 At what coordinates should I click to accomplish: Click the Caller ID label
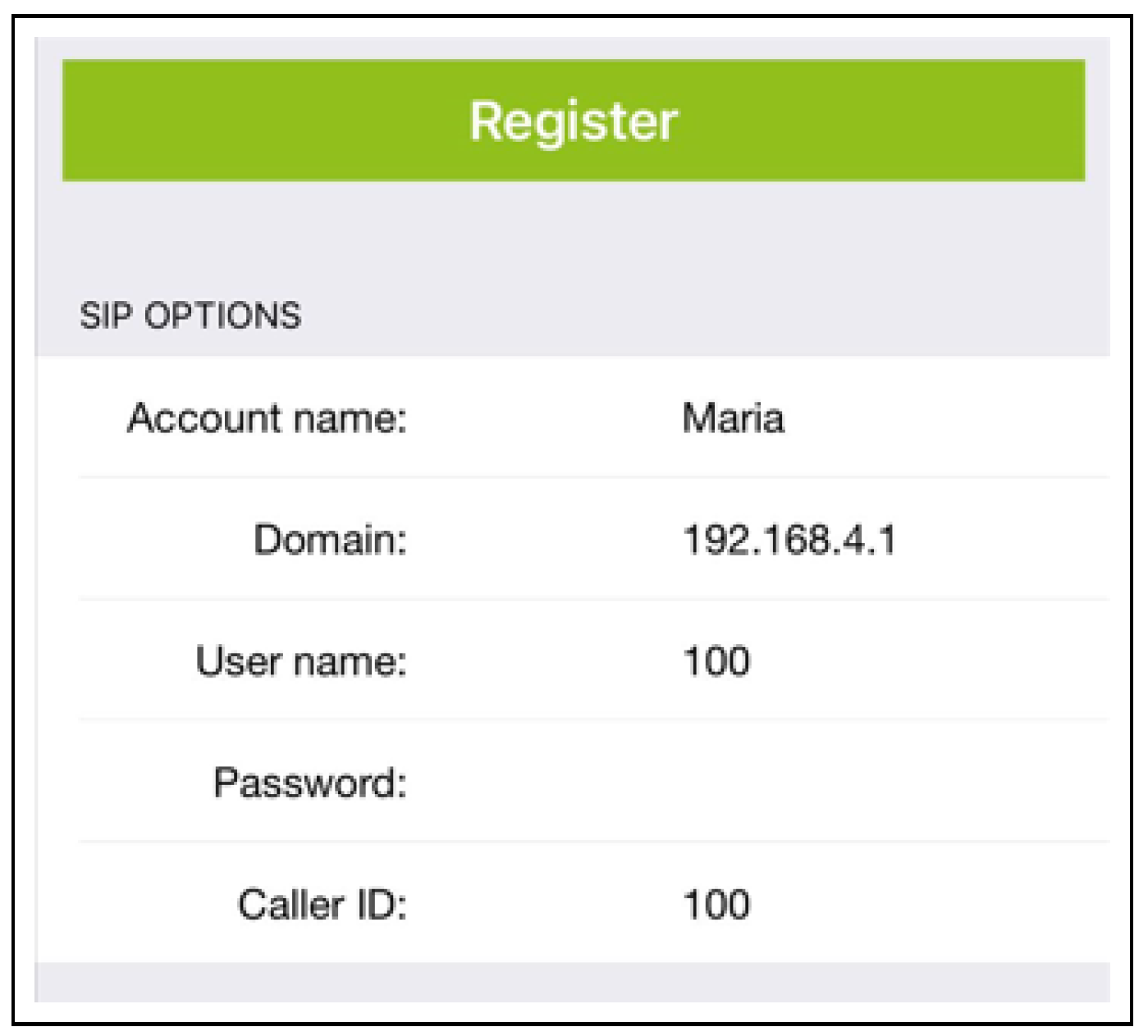[x=322, y=905]
